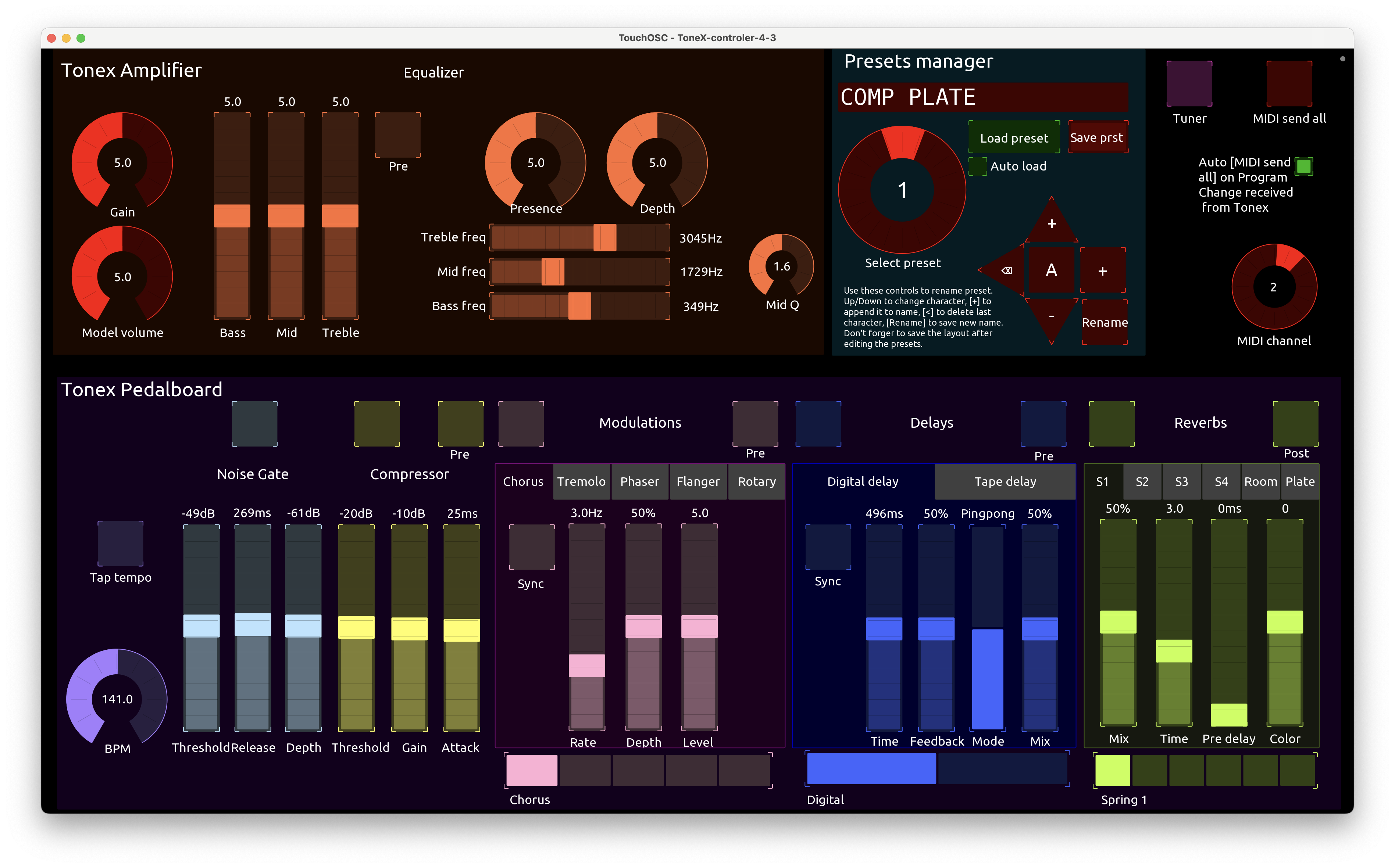The image size is (1395, 868).
Task: Click the Tuner square button
Action: (x=1189, y=84)
